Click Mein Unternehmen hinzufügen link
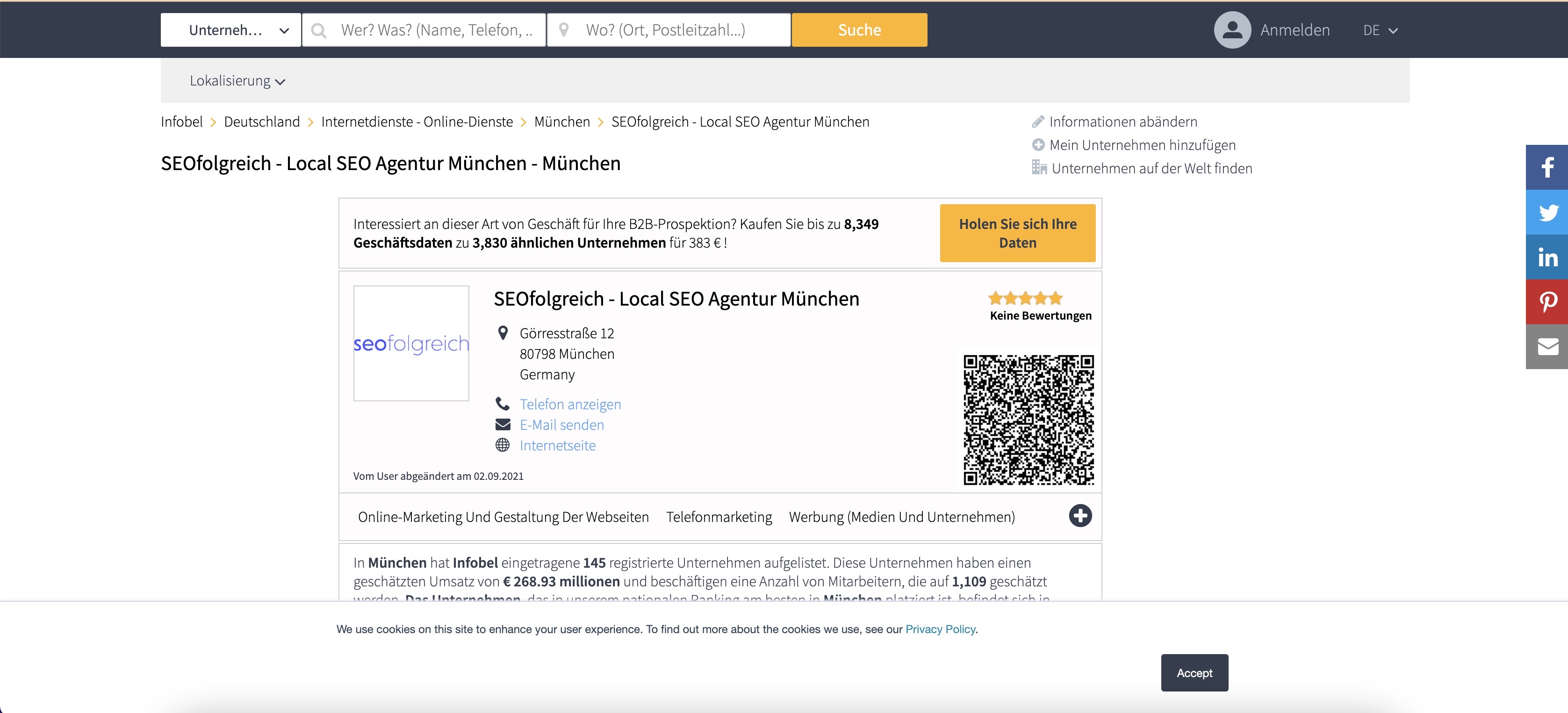Image resolution: width=1568 pixels, height=713 pixels. tap(1143, 145)
